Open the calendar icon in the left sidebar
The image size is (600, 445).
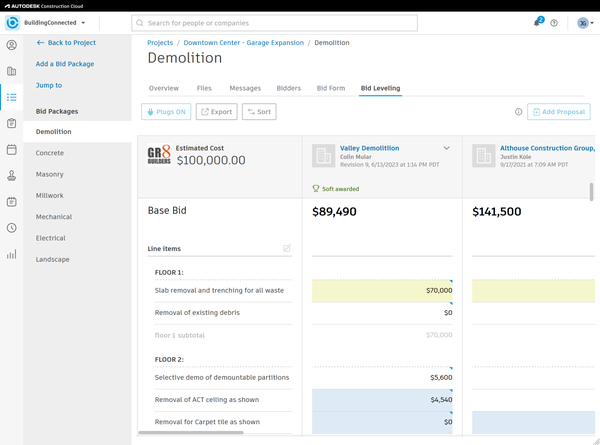[11, 149]
